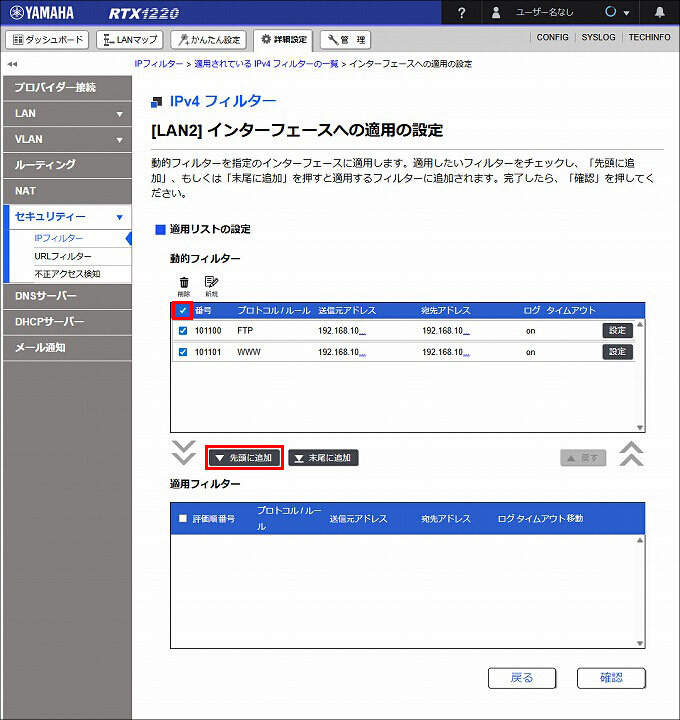Click dynamic filter list scroll up arrow

click(640, 325)
